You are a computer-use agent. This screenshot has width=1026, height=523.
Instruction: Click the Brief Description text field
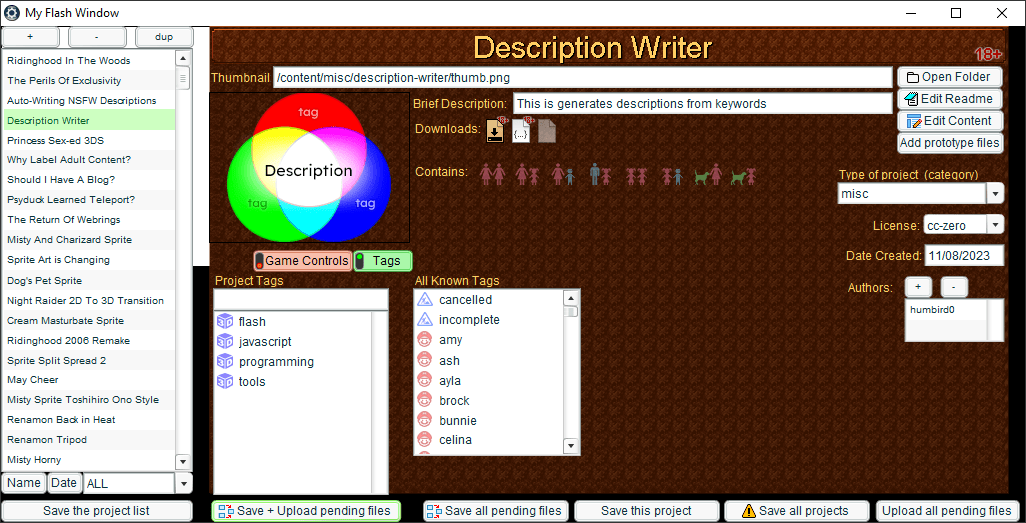tap(703, 103)
